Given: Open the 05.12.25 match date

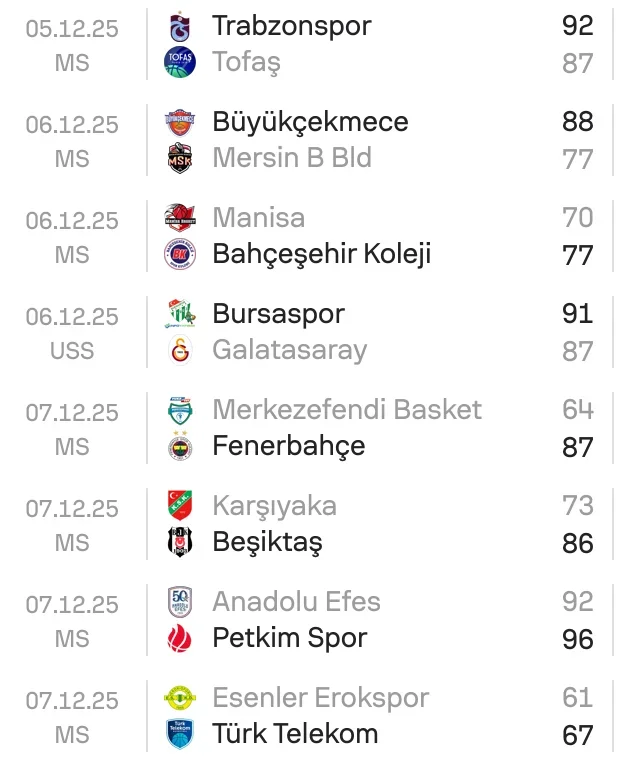Looking at the screenshot, I should [x=72, y=29].
